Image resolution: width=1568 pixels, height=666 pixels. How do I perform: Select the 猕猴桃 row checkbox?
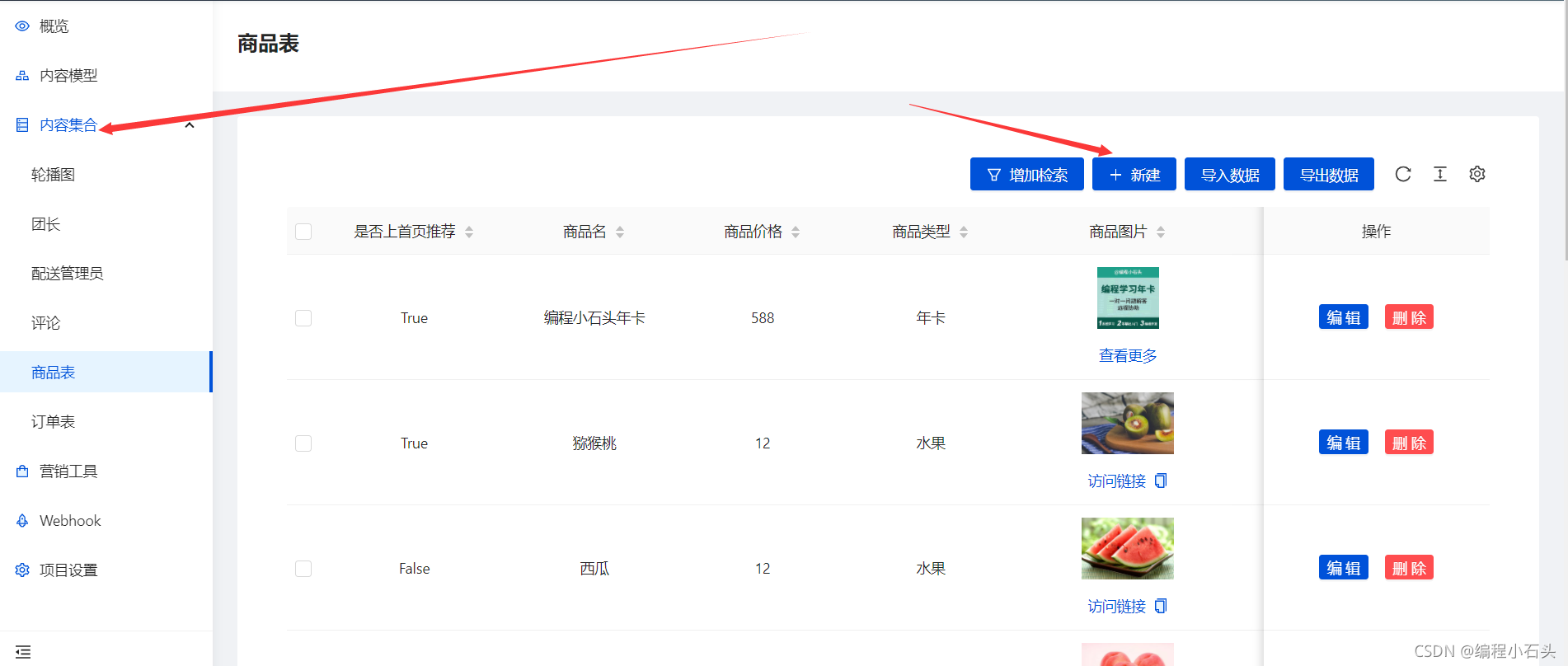(x=303, y=443)
